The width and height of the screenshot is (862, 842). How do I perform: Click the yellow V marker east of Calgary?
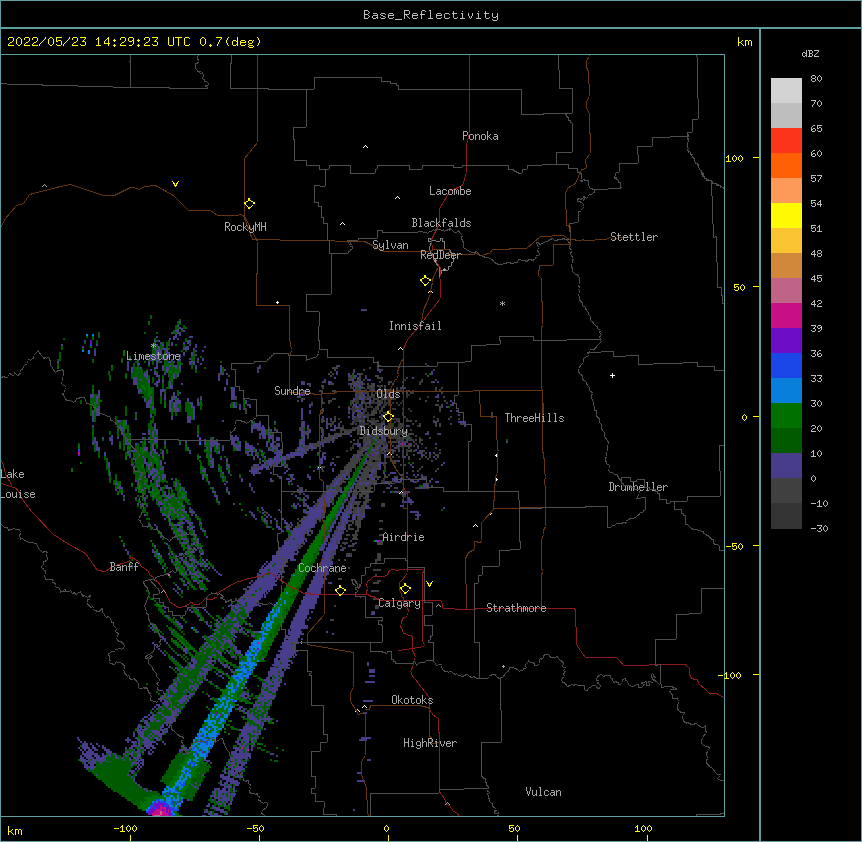429,584
